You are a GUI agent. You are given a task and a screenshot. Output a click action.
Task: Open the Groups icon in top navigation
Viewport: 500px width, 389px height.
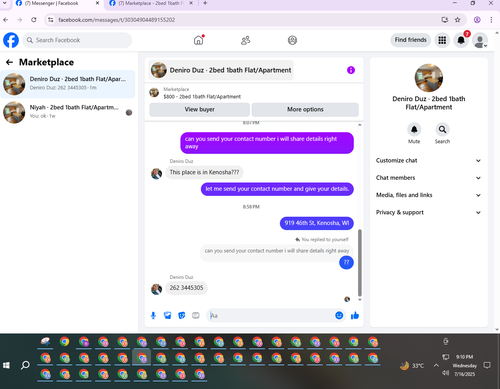point(292,40)
